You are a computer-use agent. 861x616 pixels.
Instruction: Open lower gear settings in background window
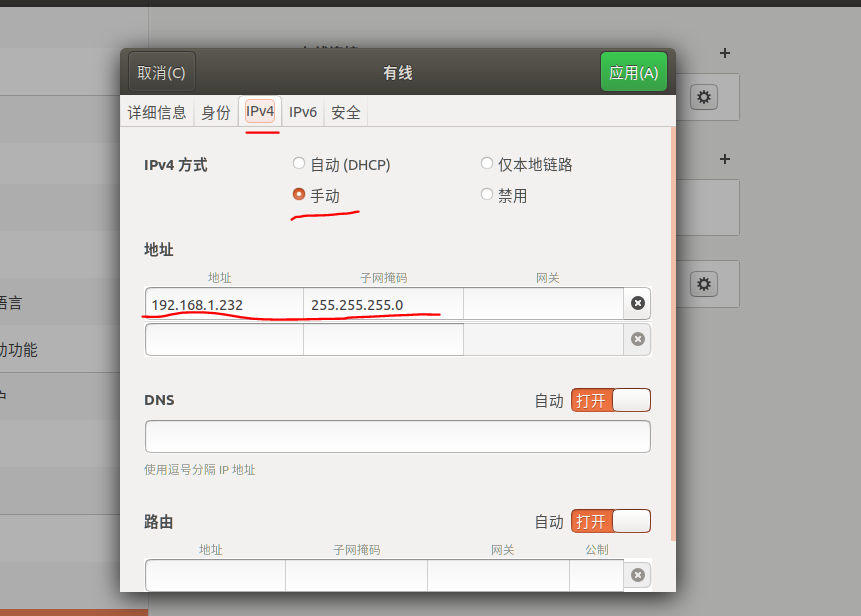[703, 284]
